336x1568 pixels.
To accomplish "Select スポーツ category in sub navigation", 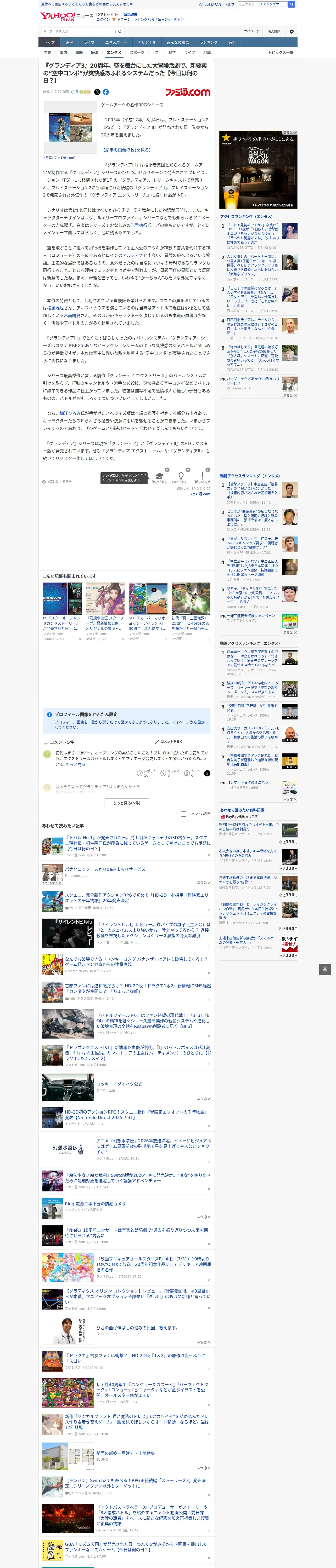I will tap(137, 52).
